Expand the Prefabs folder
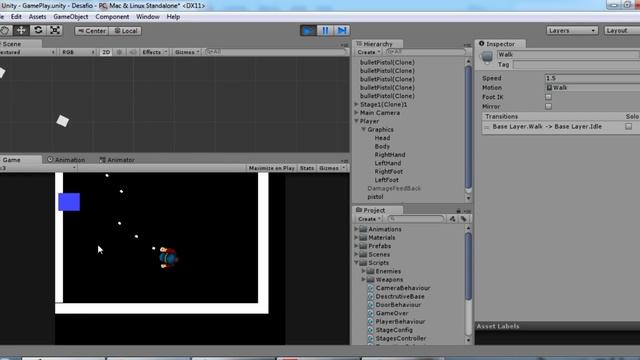This screenshot has width=640, height=360. pos(356,246)
